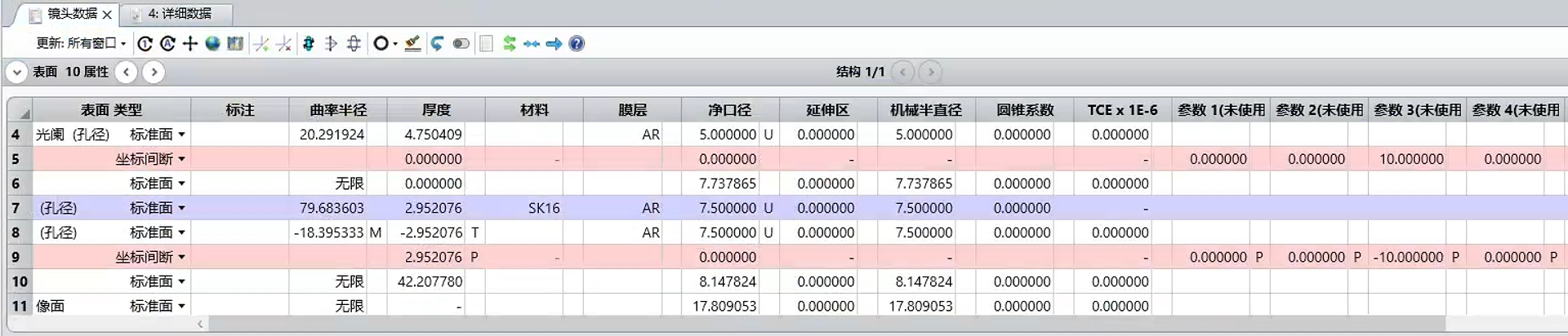Open the 更新: 所有窗口 dropdown
Image resolution: width=1568 pixels, height=336 pixels.
81,44
